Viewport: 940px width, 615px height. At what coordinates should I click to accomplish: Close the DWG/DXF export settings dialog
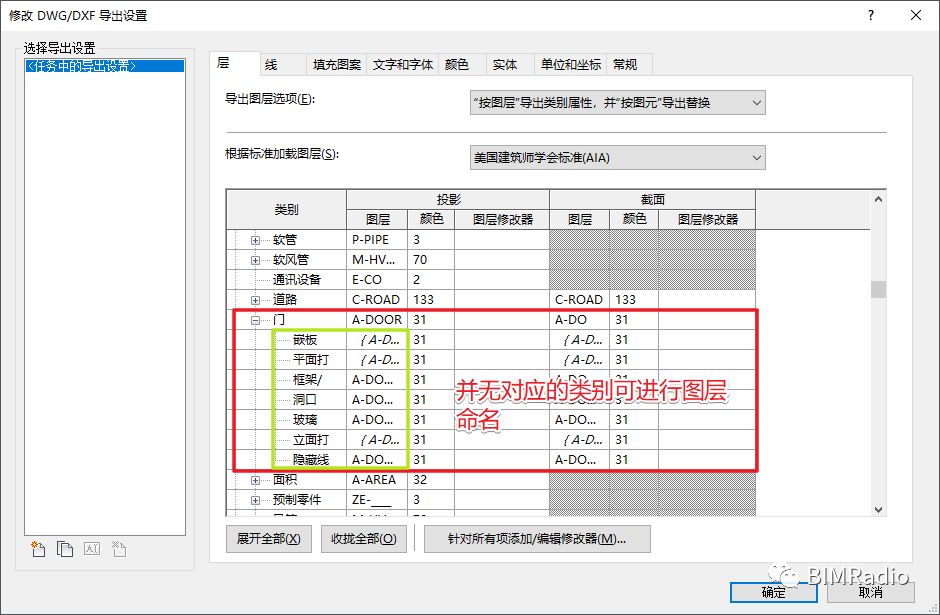click(x=915, y=15)
